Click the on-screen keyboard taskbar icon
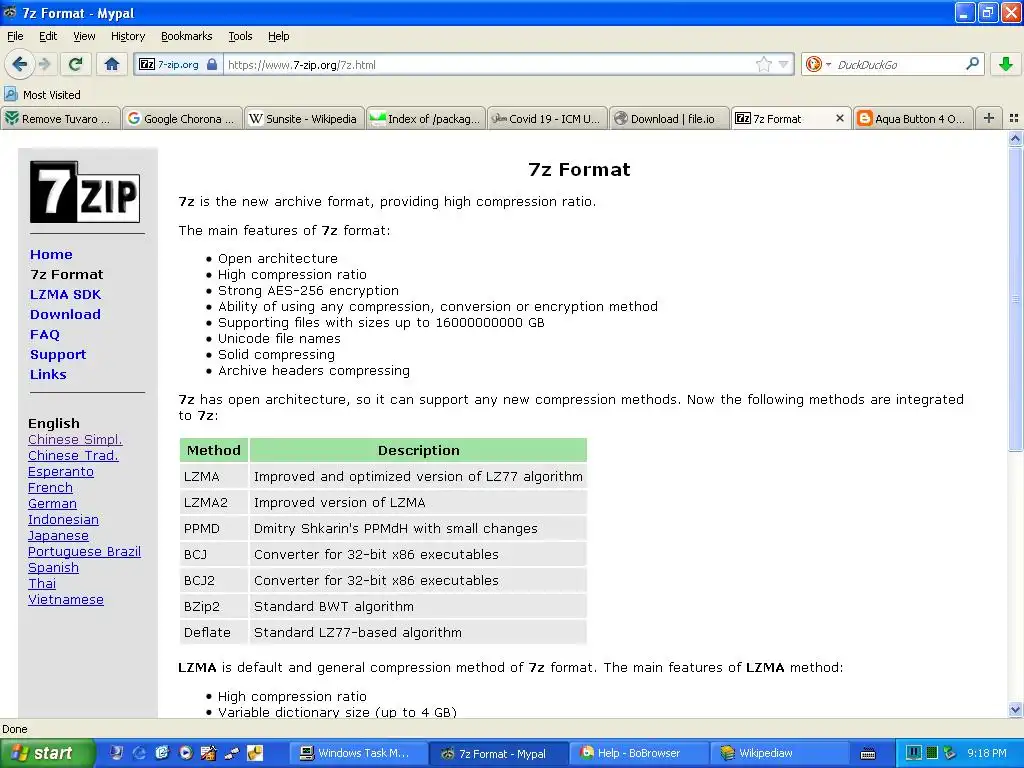Screen dimensions: 1024x768 click(867, 754)
